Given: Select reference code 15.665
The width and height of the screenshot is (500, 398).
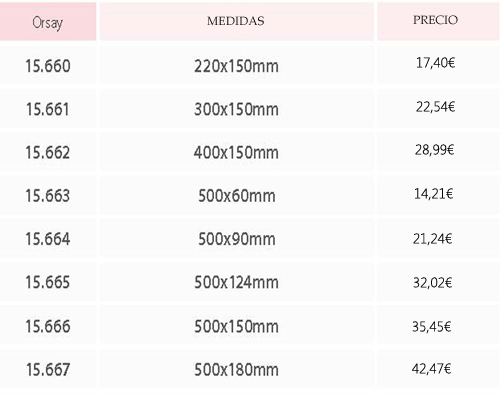Looking at the screenshot, I should click(48, 282).
